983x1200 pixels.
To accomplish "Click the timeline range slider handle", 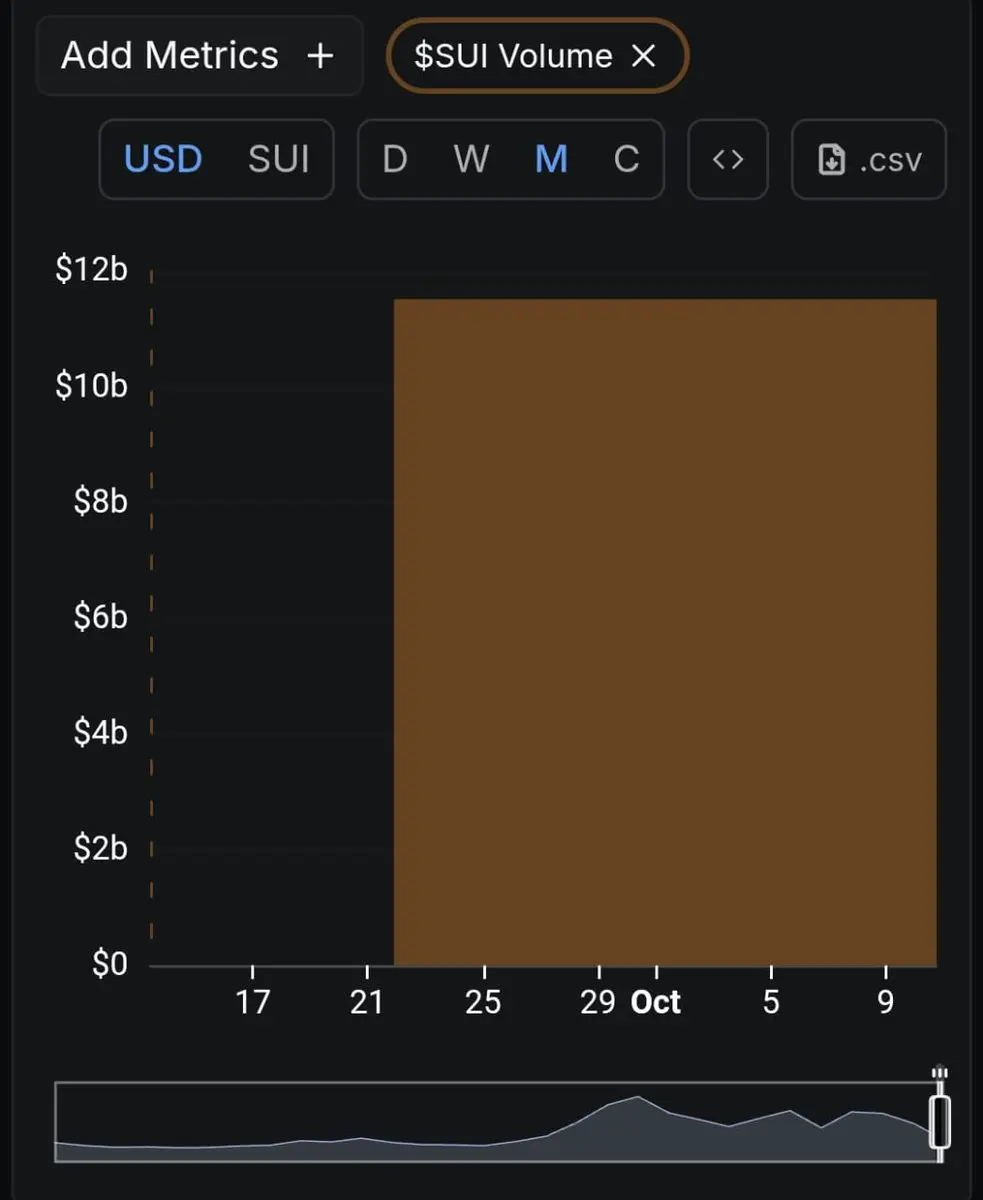I will pyautogui.click(x=940, y=1122).
